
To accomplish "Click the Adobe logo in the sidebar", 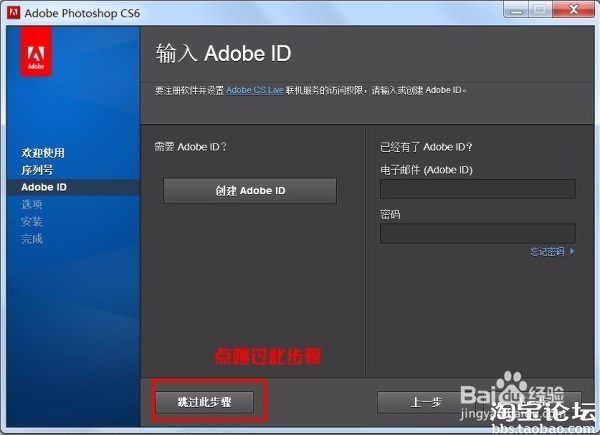I will pyautogui.click(x=36, y=51).
